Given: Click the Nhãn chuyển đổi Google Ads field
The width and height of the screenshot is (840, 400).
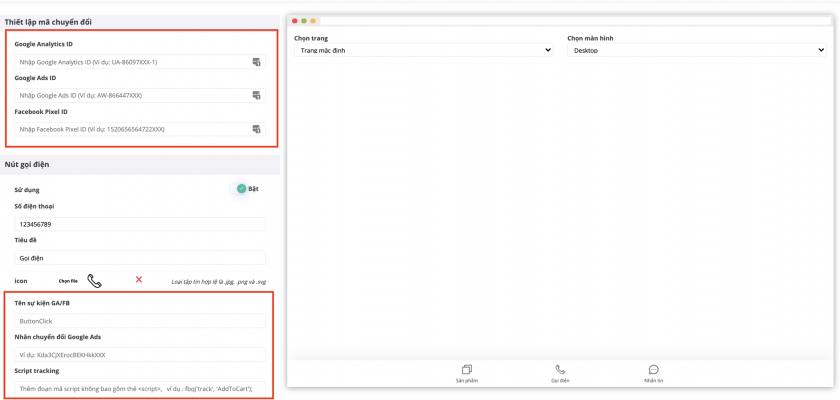Looking at the screenshot, I should coord(140,355).
